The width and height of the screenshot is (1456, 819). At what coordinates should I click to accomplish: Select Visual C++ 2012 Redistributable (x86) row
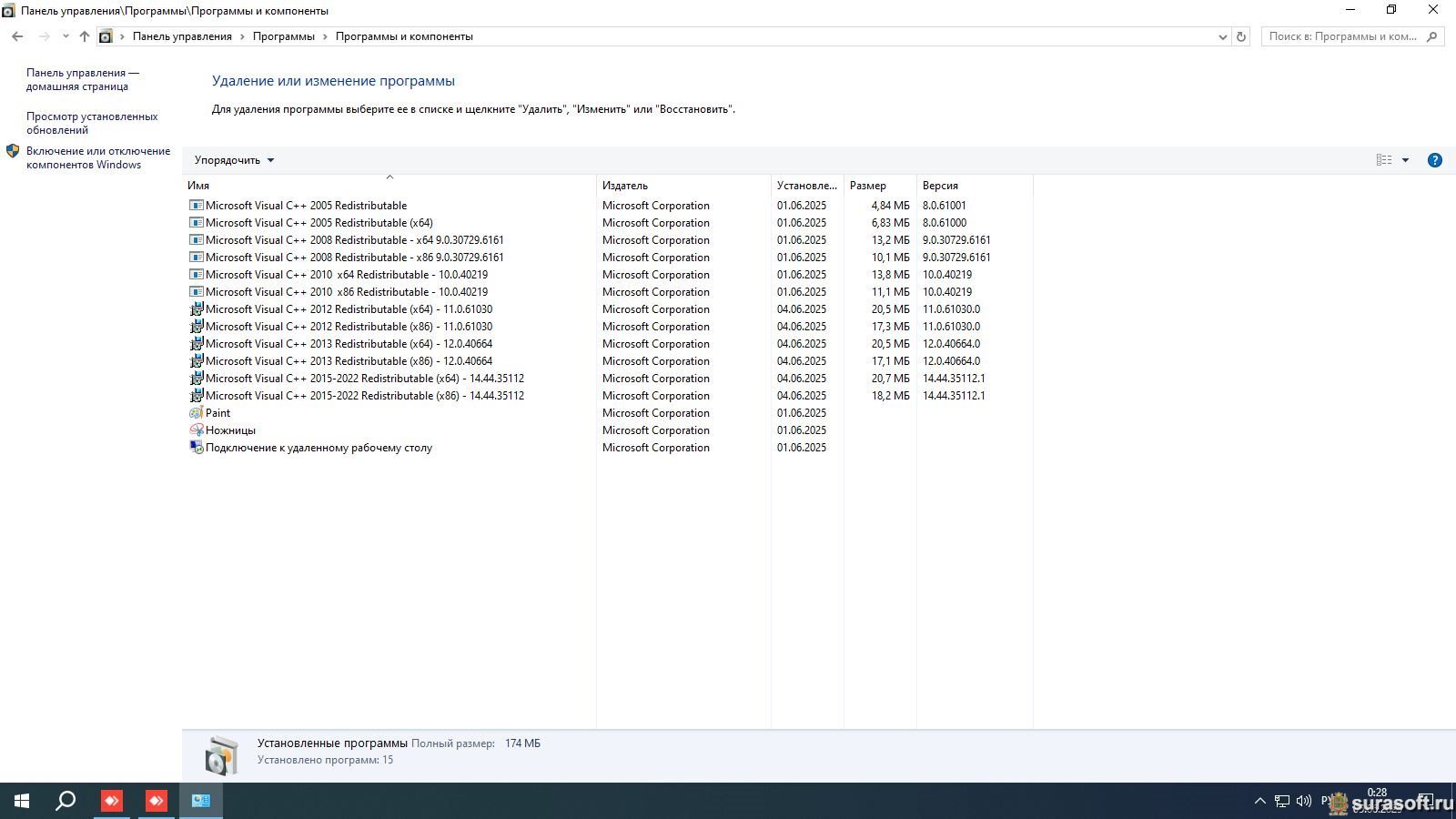pos(608,327)
